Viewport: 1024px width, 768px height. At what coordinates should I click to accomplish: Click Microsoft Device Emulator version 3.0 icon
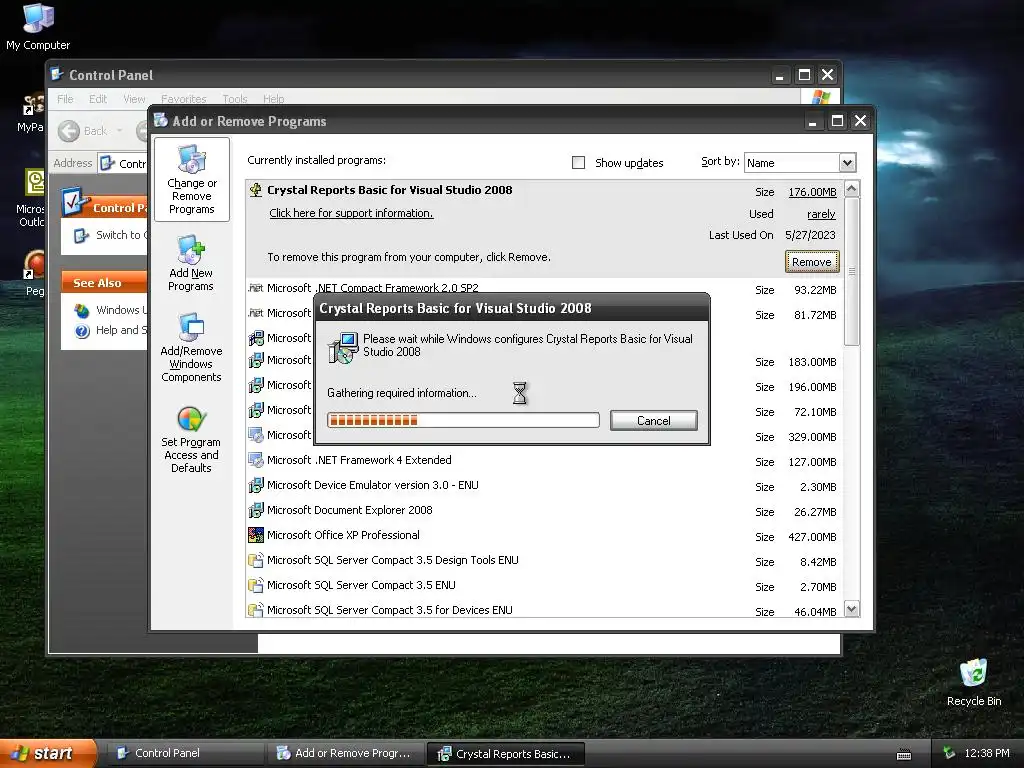[256, 486]
